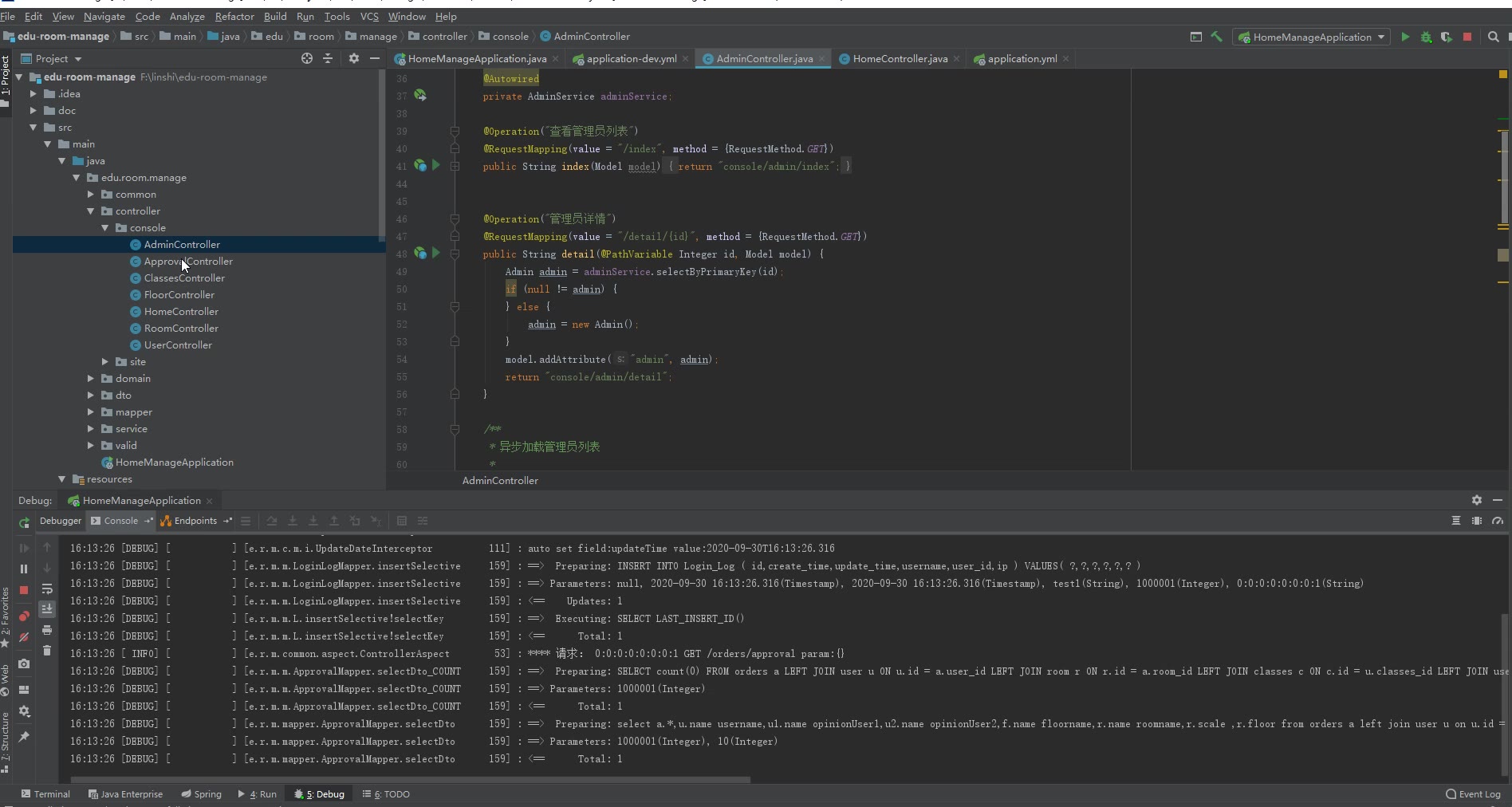Screen dimensions: 1512x807
Task: Open the Event Log
Action: click(x=1473, y=794)
